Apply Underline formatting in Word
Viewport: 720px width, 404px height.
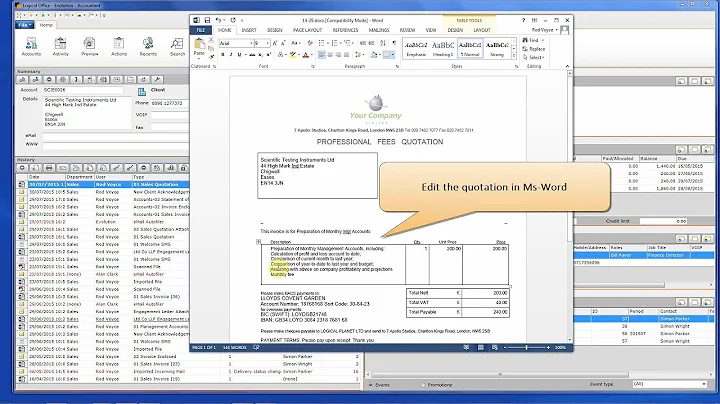coord(239,55)
